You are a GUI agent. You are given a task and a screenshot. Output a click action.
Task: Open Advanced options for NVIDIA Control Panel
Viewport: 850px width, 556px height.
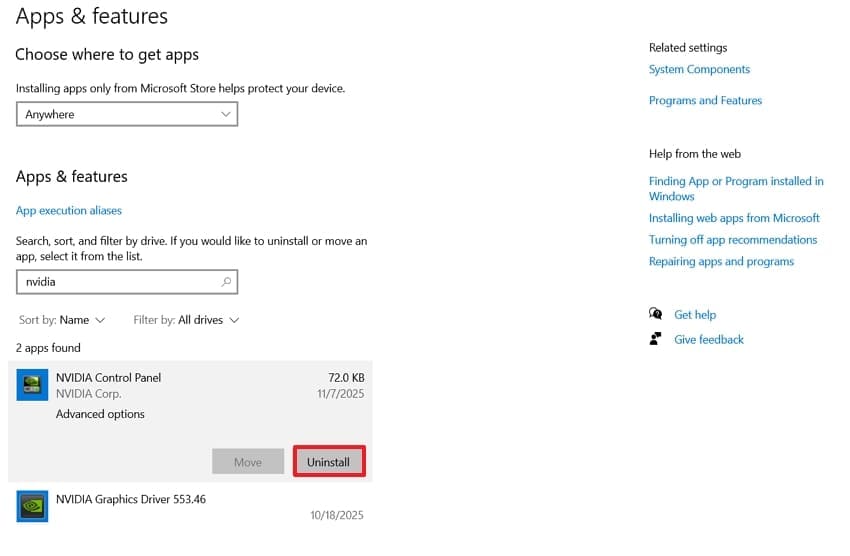pyautogui.click(x=100, y=414)
